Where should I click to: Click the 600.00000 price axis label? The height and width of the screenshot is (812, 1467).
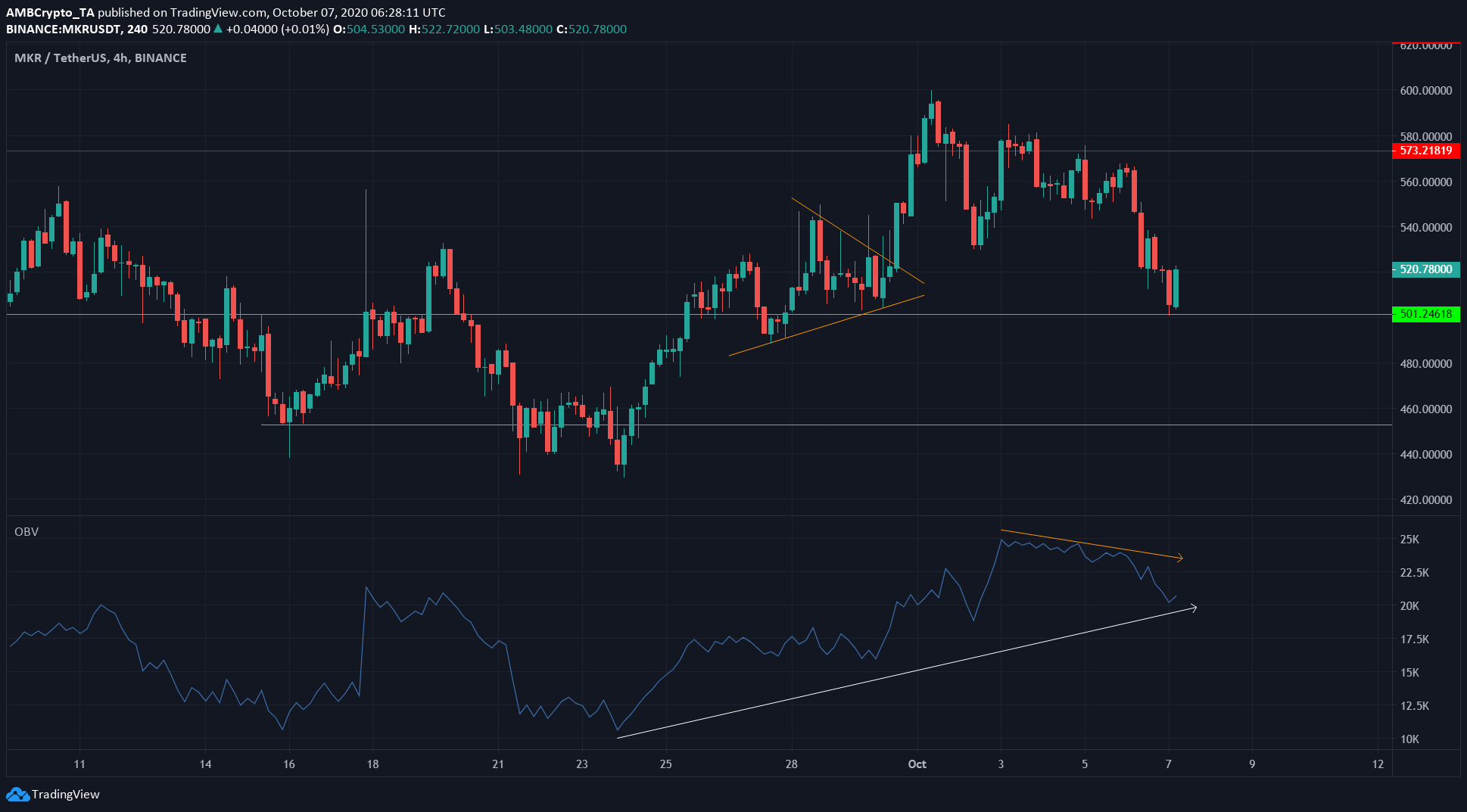pyautogui.click(x=1426, y=91)
